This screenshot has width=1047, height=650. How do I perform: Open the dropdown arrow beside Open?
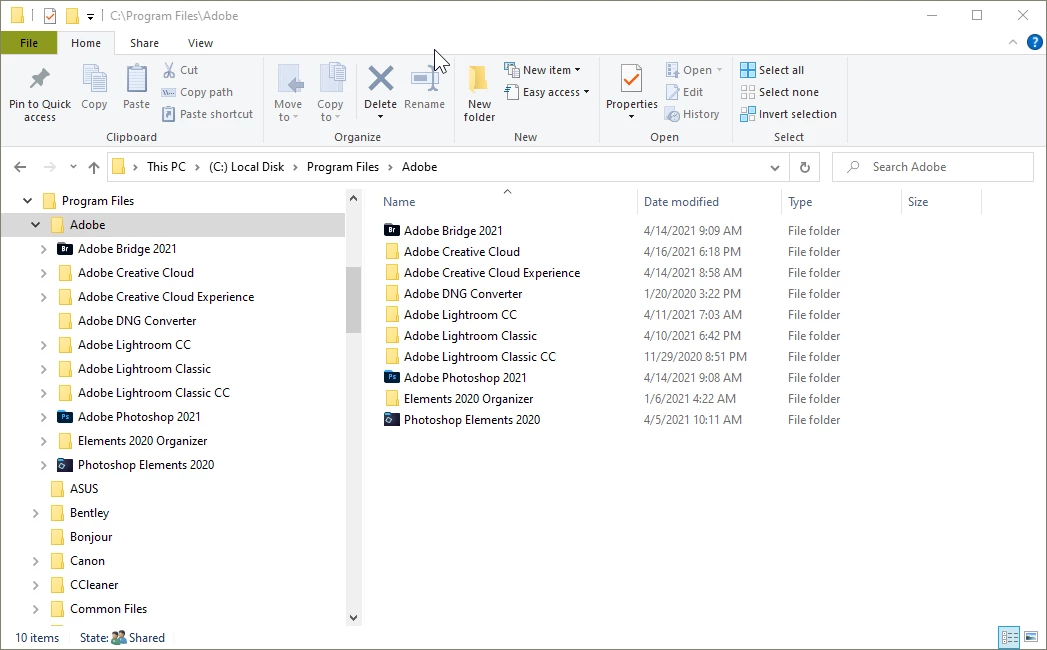click(x=719, y=70)
